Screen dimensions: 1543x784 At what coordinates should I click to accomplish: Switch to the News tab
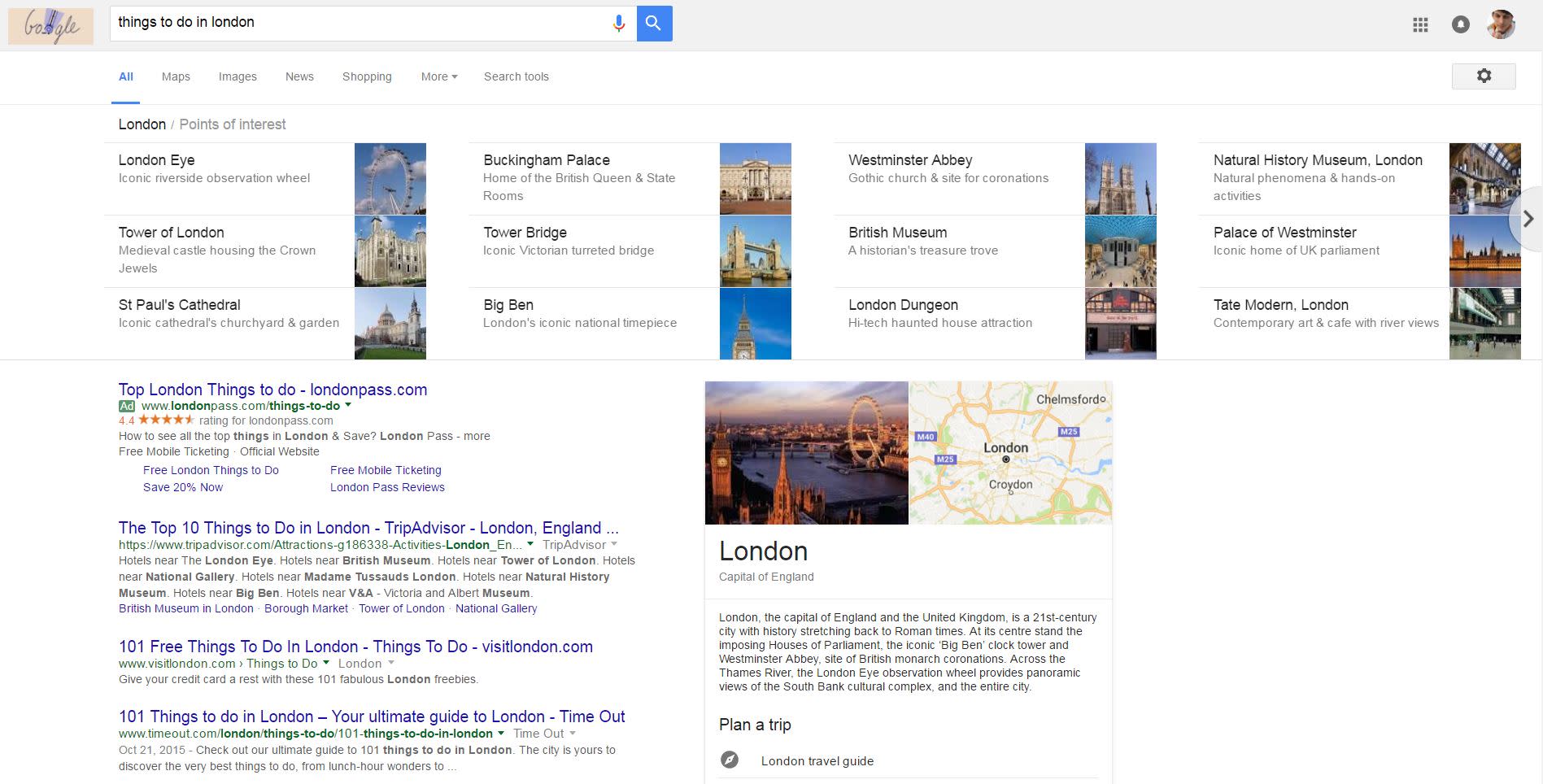click(x=299, y=76)
